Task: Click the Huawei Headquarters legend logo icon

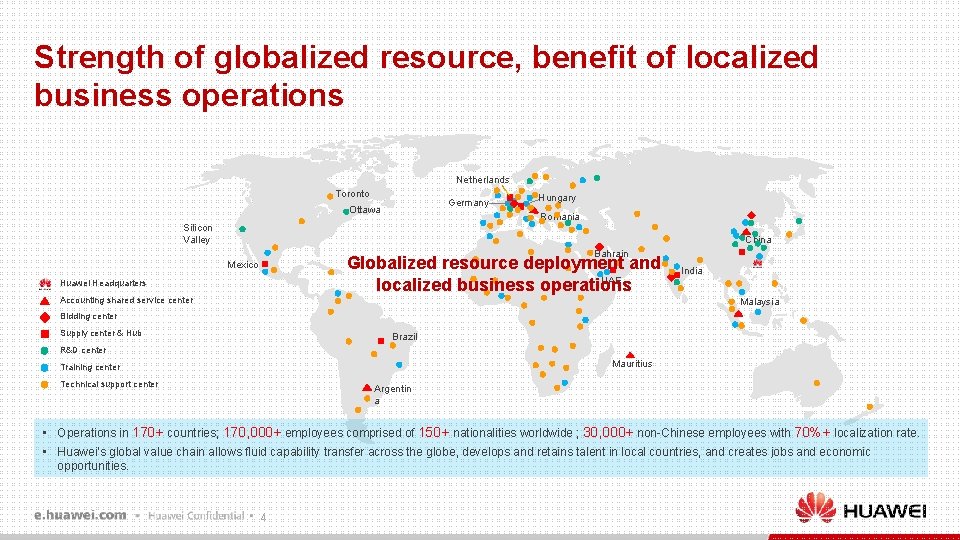Action: click(x=45, y=283)
